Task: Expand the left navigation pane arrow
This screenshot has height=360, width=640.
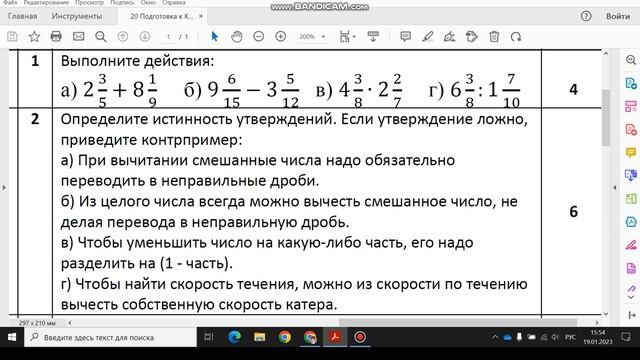Action: click(4, 188)
